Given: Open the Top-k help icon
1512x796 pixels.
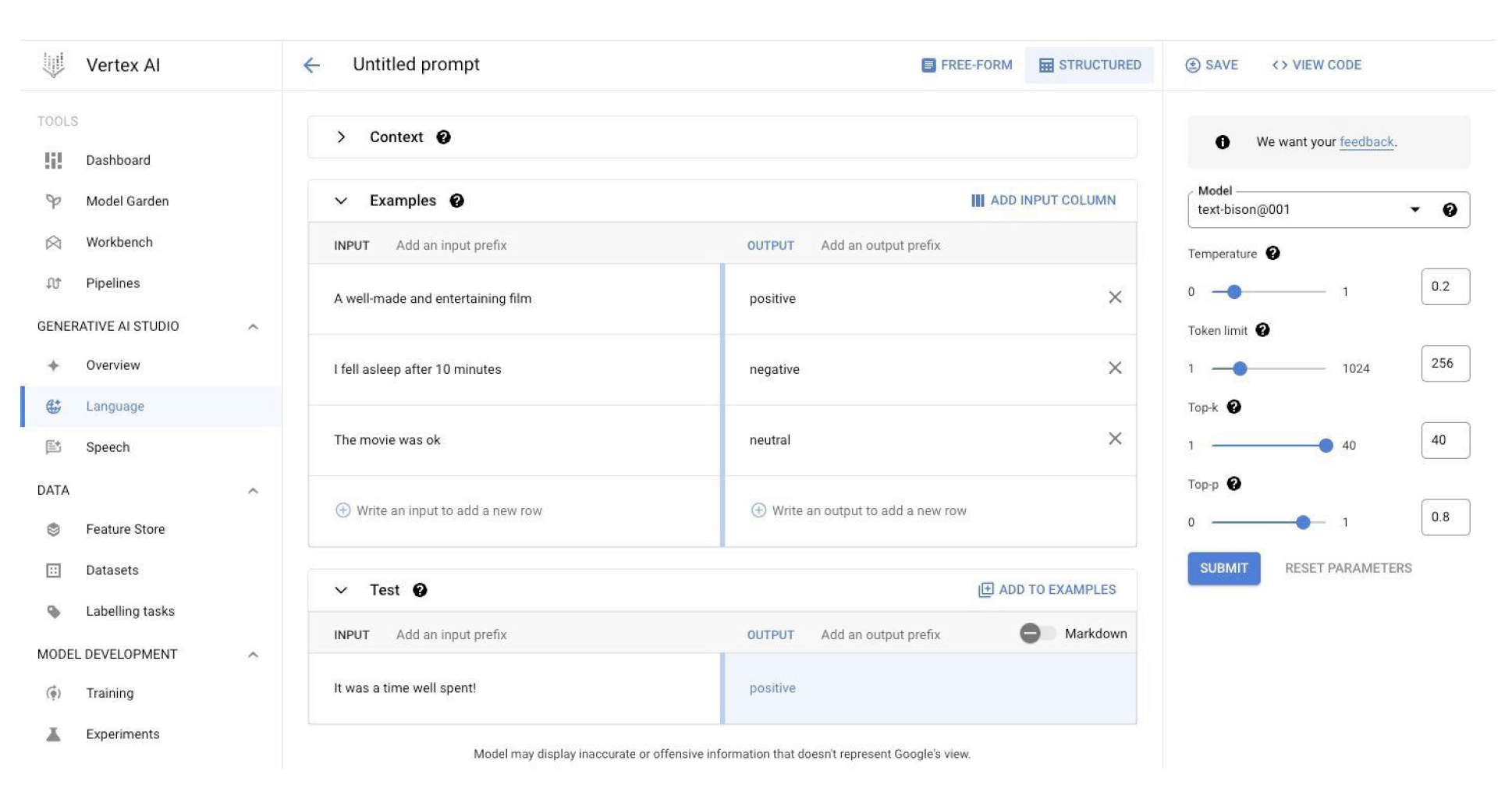Looking at the screenshot, I should (x=1233, y=407).
